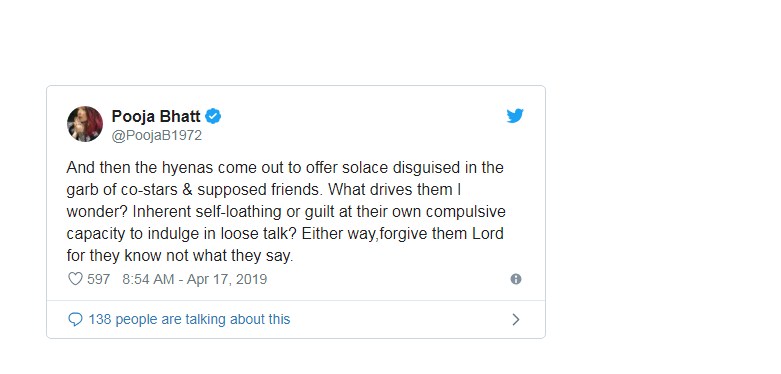Open the @PoojaB1972 handle link
The width and height of the screenshot is (781, 374).
click(156, 135)
